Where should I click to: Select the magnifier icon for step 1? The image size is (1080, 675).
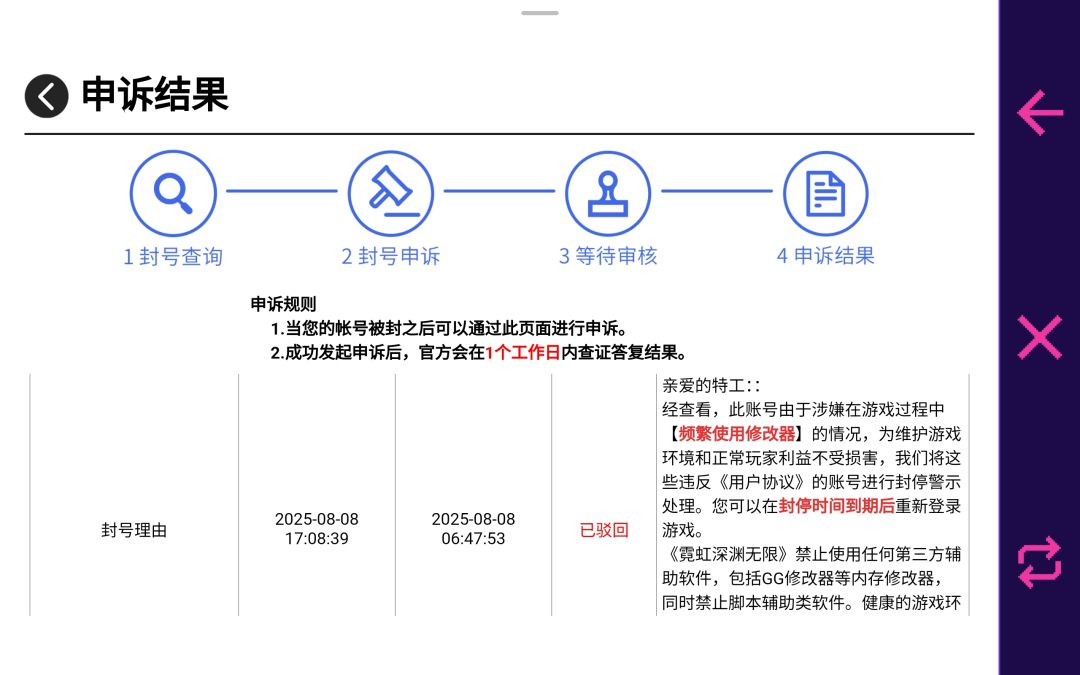click(x=173, y=194)
